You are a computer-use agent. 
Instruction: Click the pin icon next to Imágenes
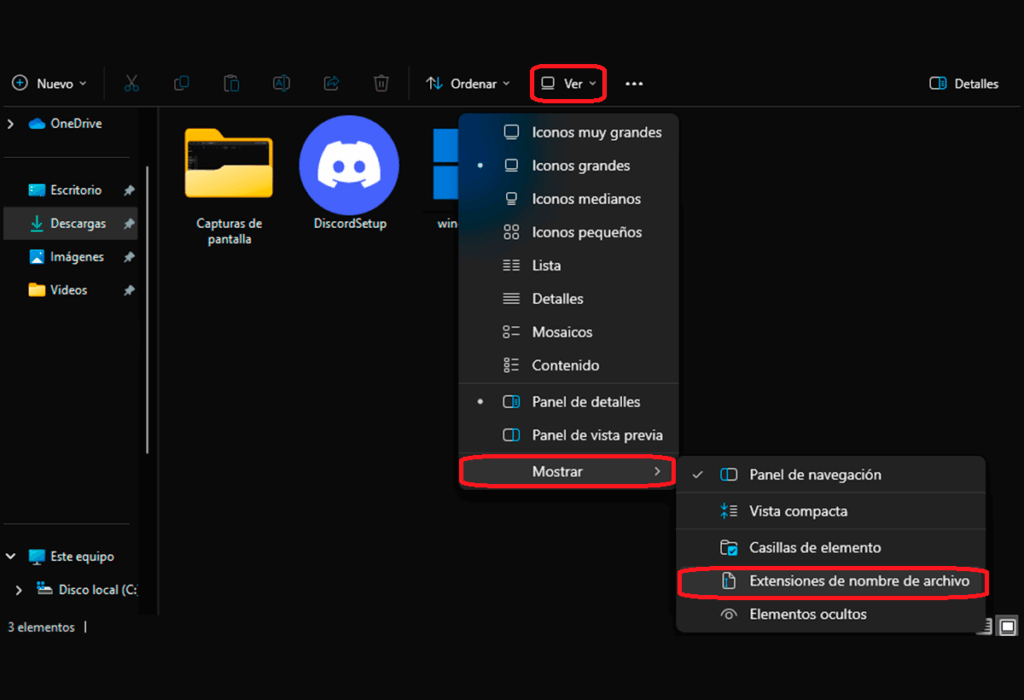point(129,257)
